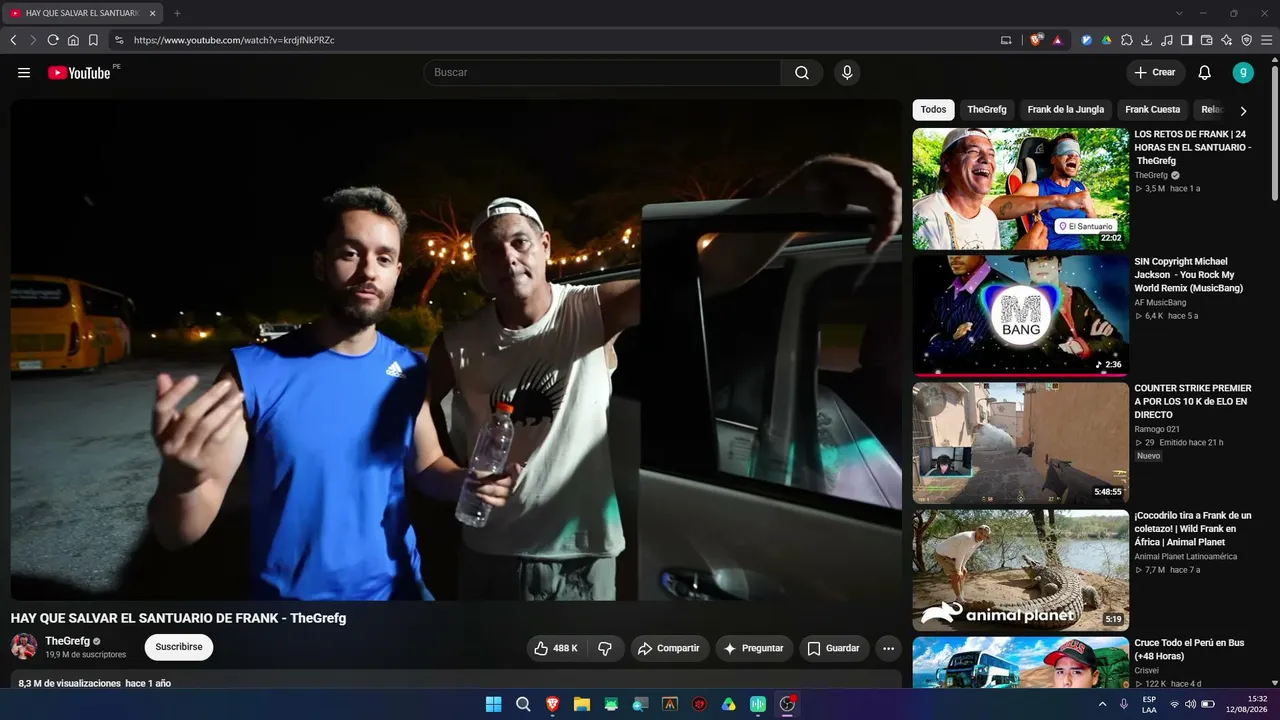
Task: Like the video with 488 K likes
Action: coord(556,648)
